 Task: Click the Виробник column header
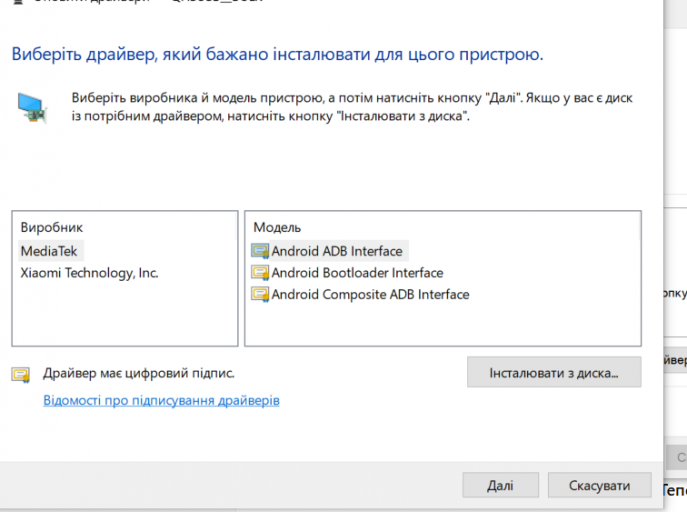(x=52, y=227)
